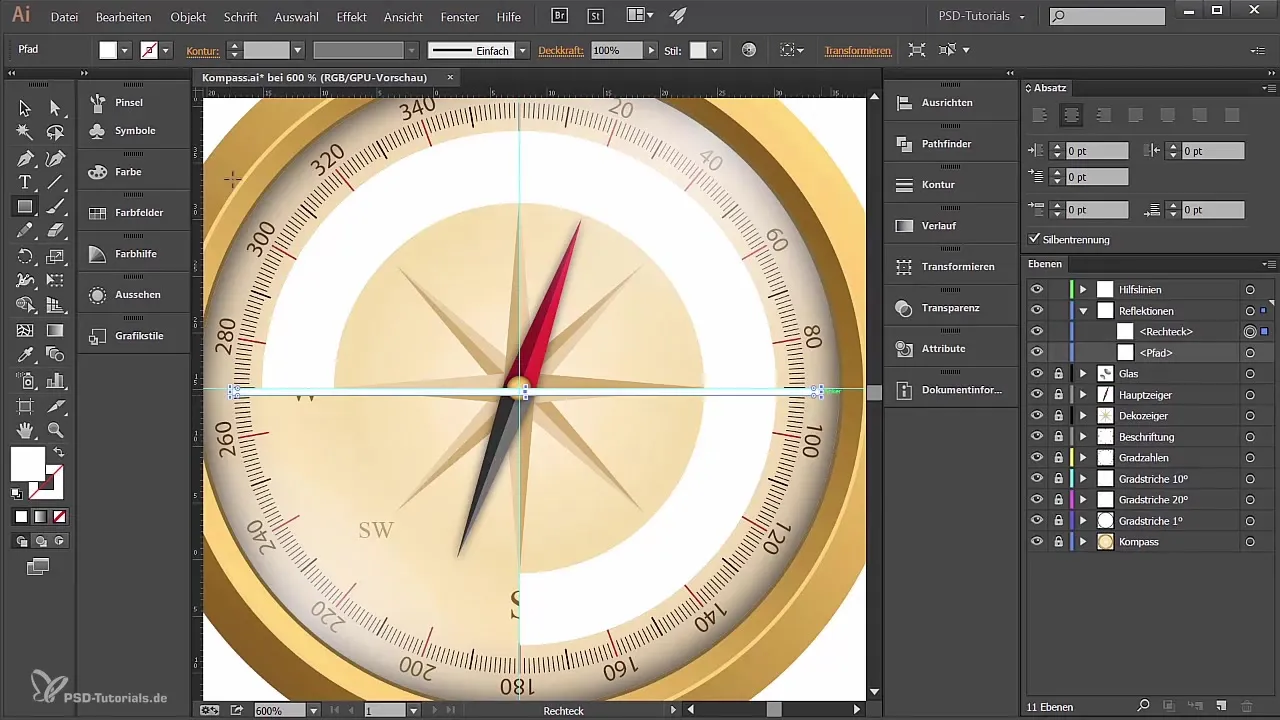Select the Magic Wand tool
1280x720 pixels.
[25, 132]
